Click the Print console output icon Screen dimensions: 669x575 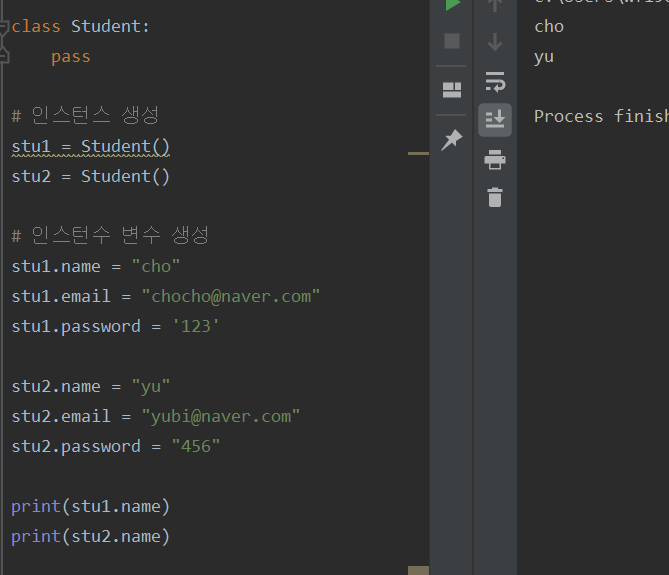(495, 160)
